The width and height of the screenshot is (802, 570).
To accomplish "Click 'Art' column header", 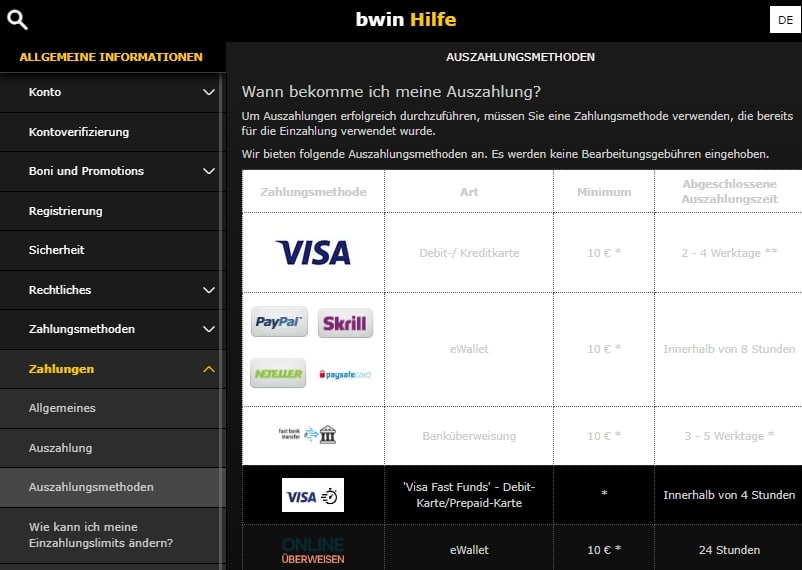I will tap(469, 192).
